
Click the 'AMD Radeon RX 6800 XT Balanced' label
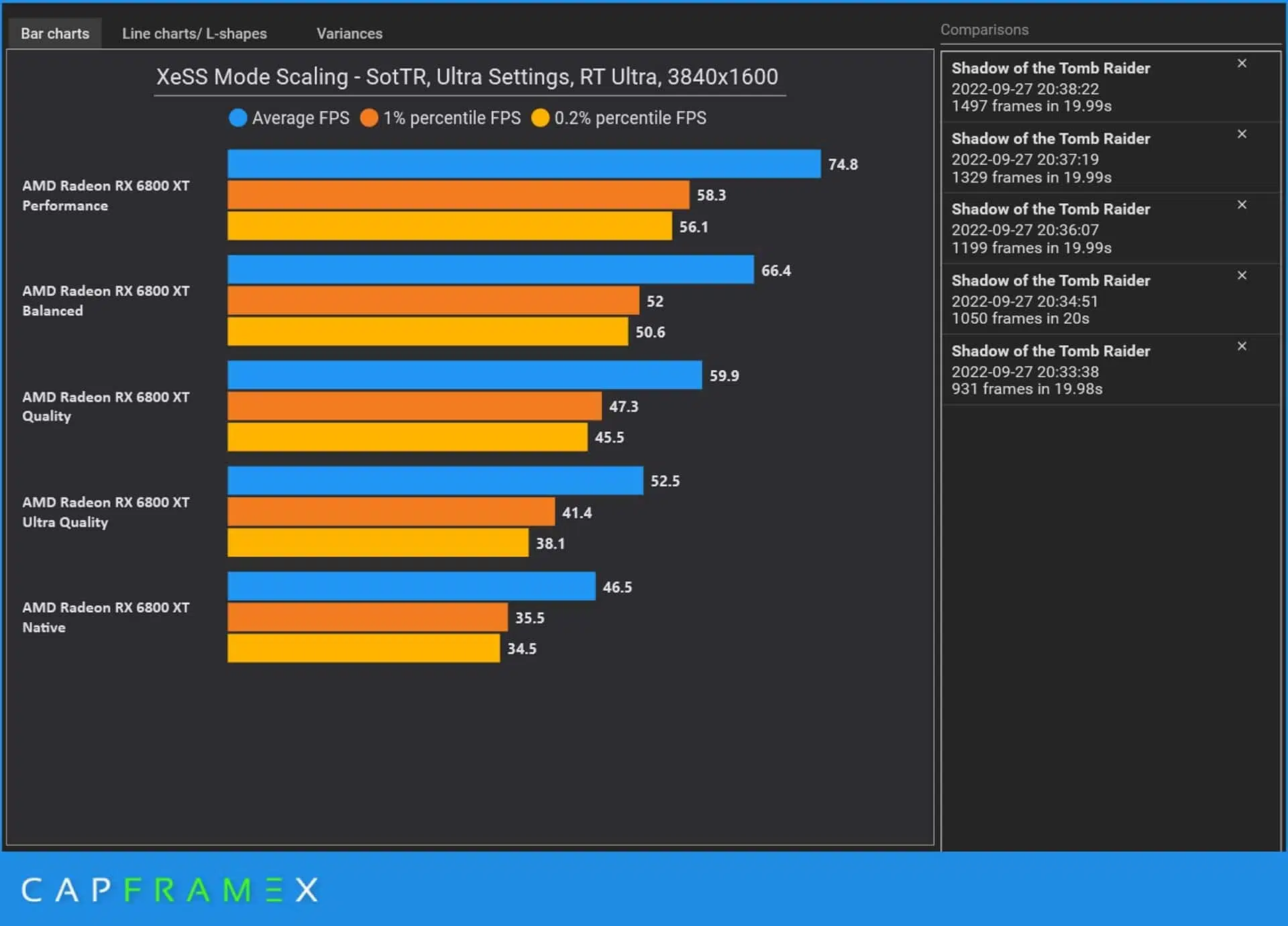(x=106, y=300)
